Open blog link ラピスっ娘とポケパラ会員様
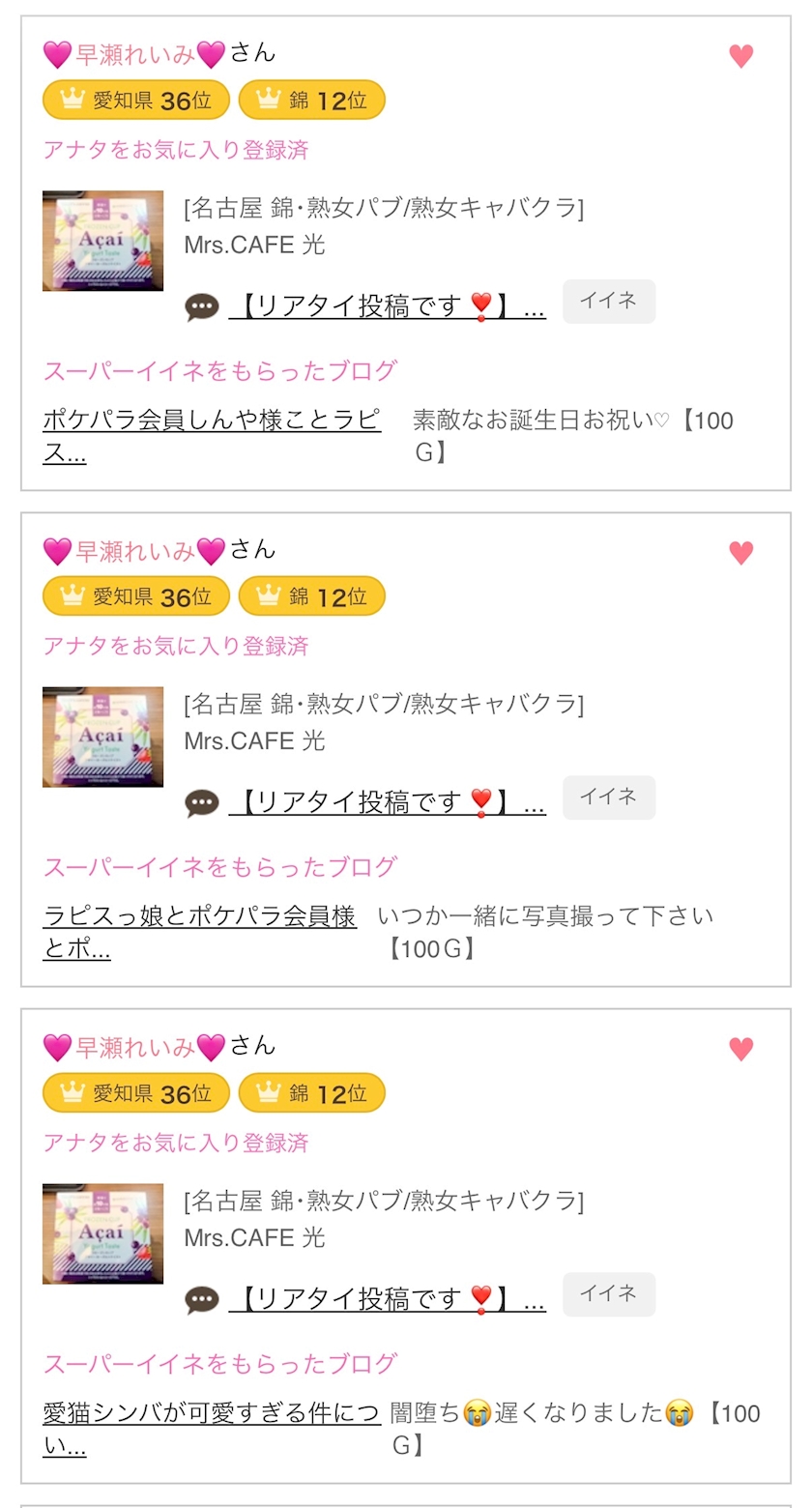 click(199, 931)
